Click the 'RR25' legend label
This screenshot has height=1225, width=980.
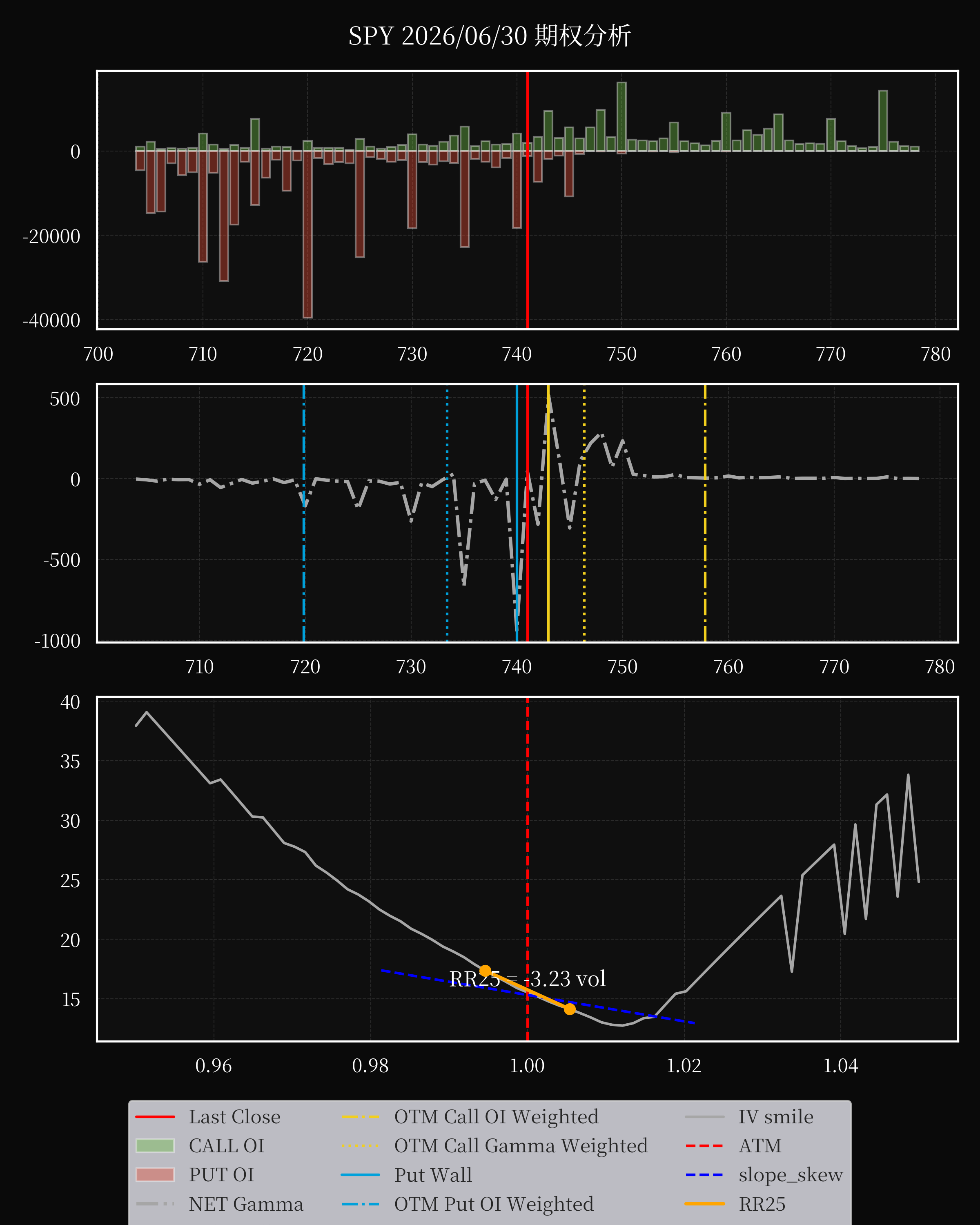click(x=762, y=1204)
